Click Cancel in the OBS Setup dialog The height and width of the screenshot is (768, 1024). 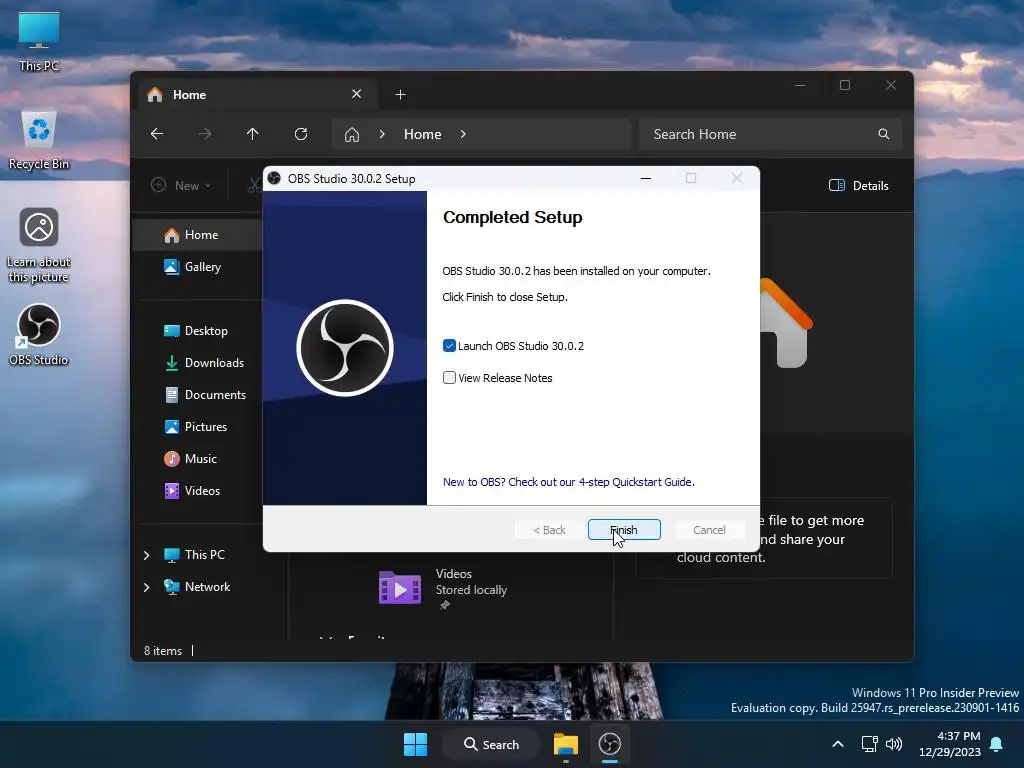coord(709,530)
